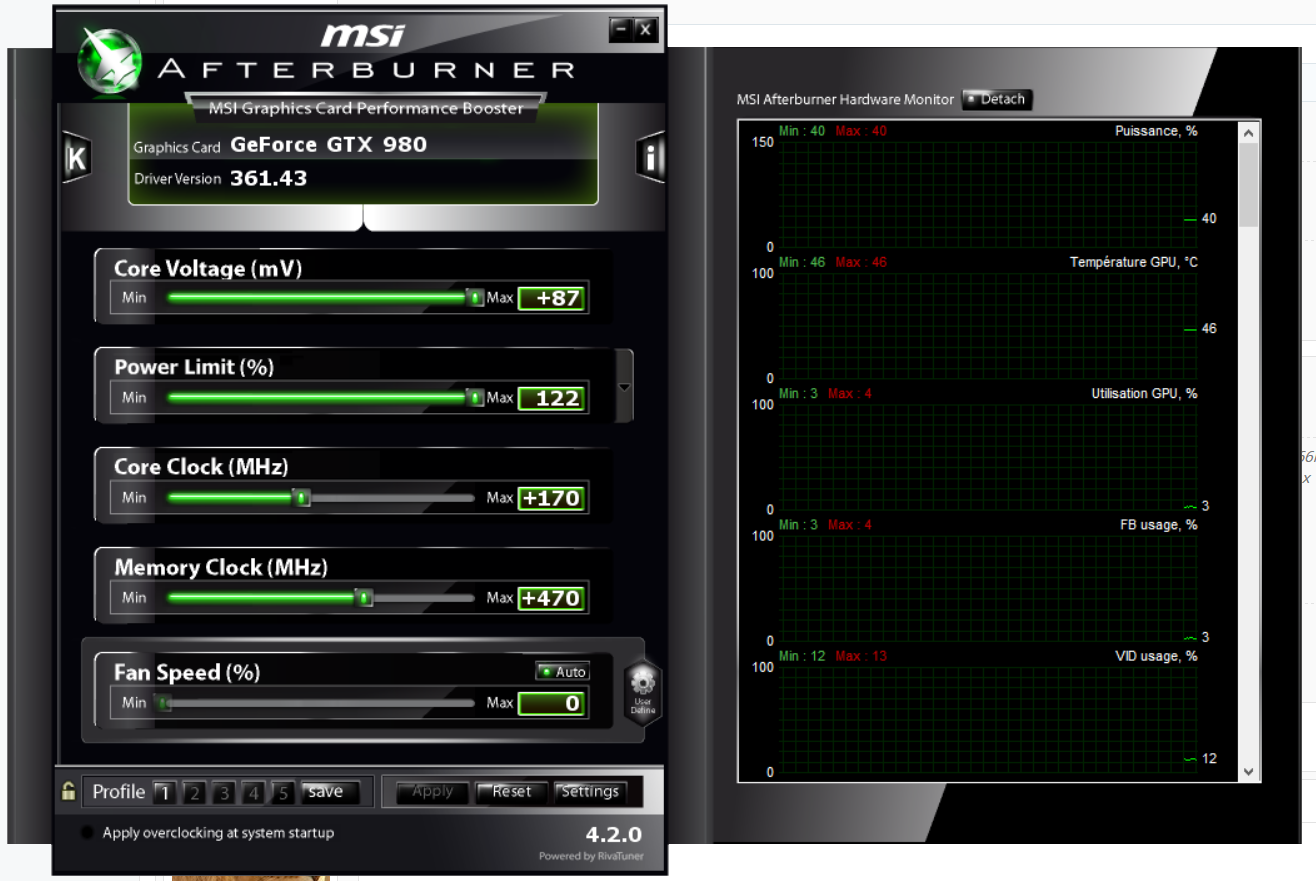The width and height of the screenshot is (1316, 881).
Task: Click the 4.2.0 version number
Action: (x=614, y=834)
